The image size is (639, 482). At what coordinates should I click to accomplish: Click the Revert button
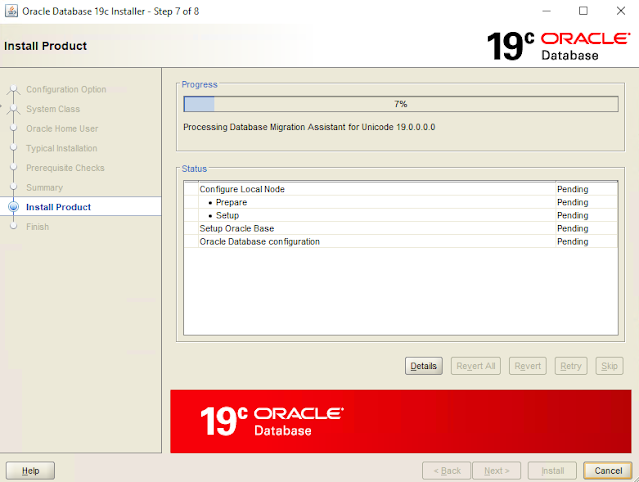527,366
